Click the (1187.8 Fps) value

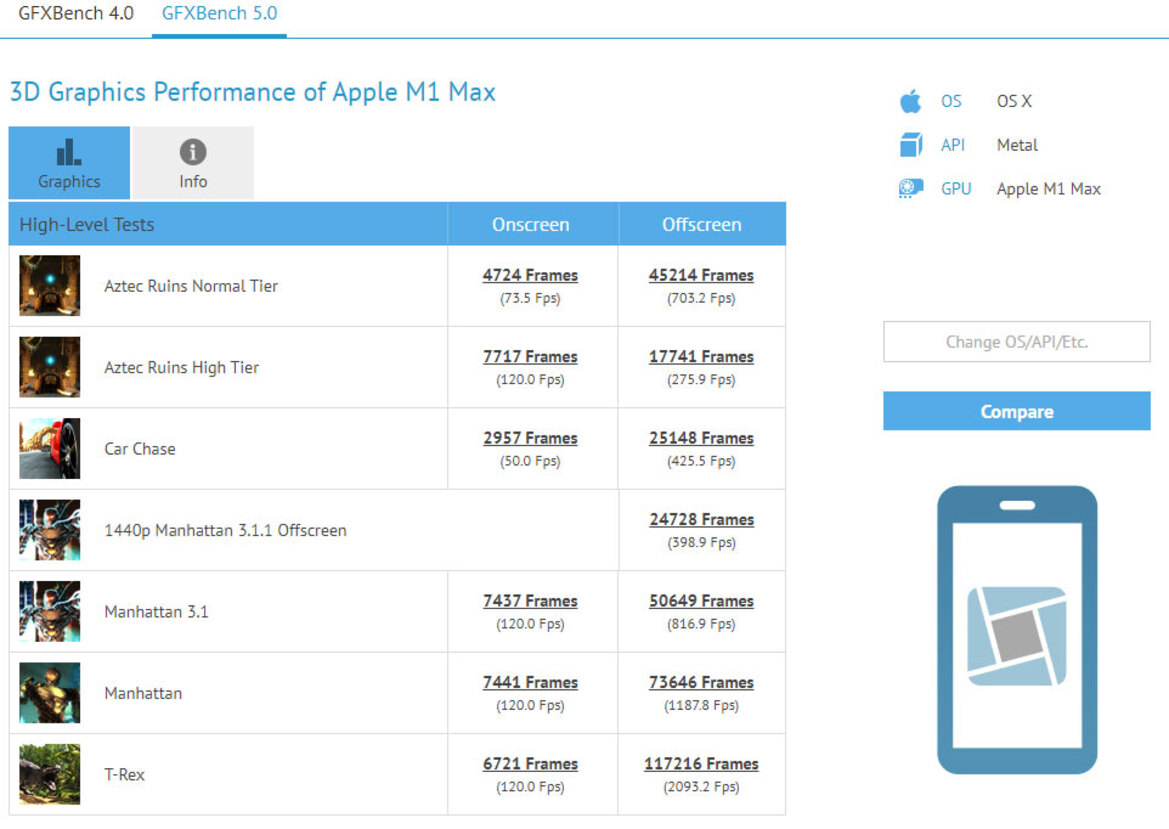(701, 705)
